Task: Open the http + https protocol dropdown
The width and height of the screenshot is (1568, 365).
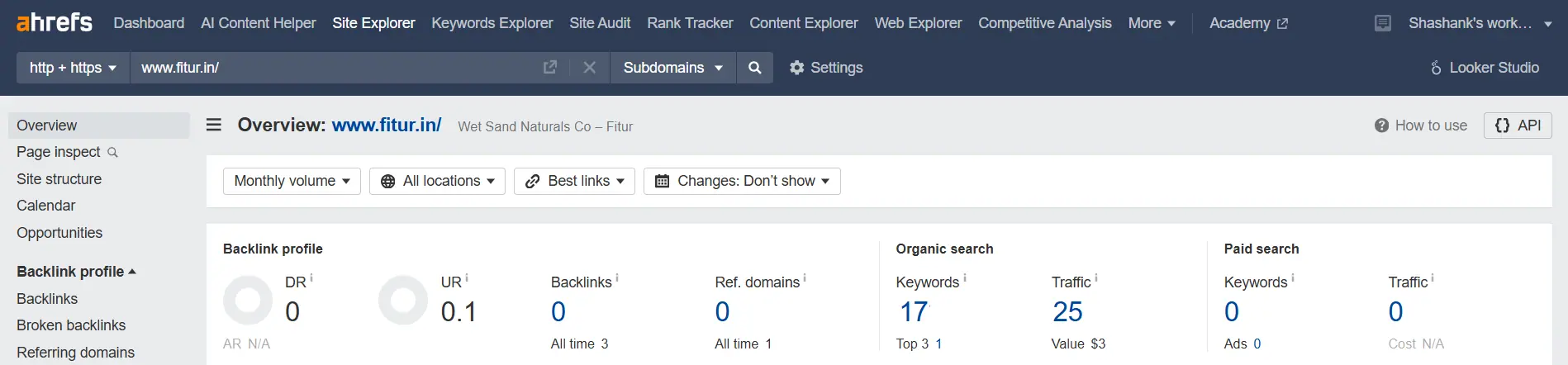Action: (x=73, y=68)
